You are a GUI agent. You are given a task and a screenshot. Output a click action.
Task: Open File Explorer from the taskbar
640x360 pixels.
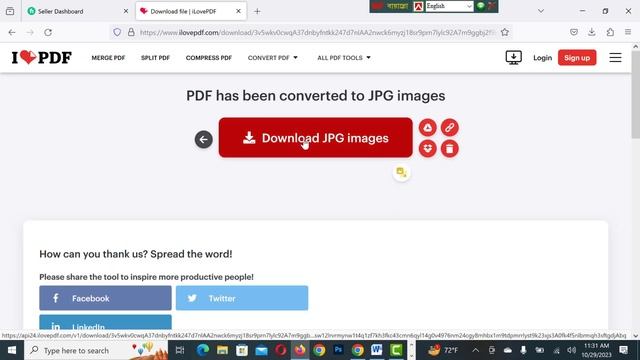click(x=222, y=350)
